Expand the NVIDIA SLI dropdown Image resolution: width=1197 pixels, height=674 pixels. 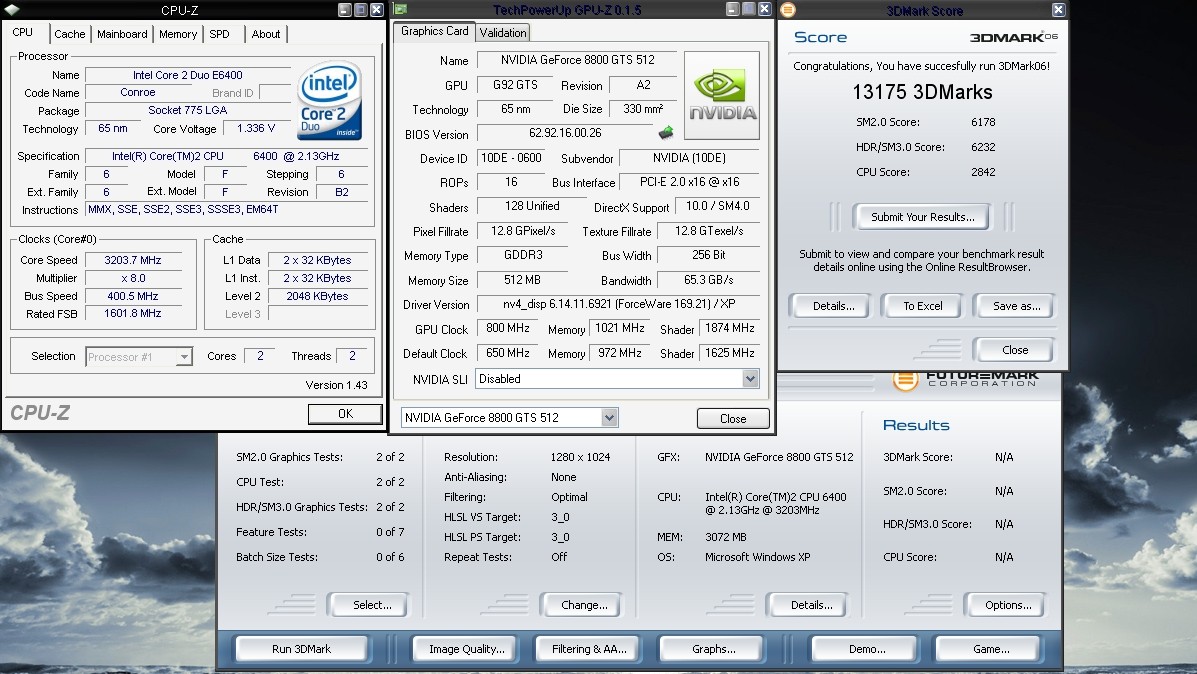pos(750,379)
